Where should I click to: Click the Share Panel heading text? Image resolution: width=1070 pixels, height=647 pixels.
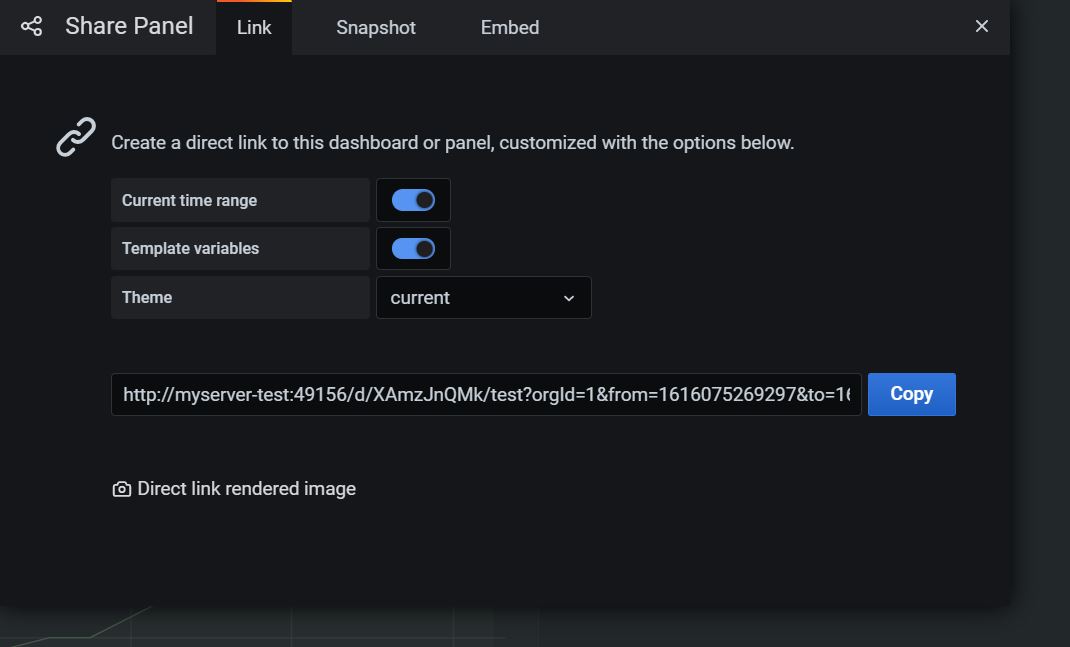[x=128, y=26]
